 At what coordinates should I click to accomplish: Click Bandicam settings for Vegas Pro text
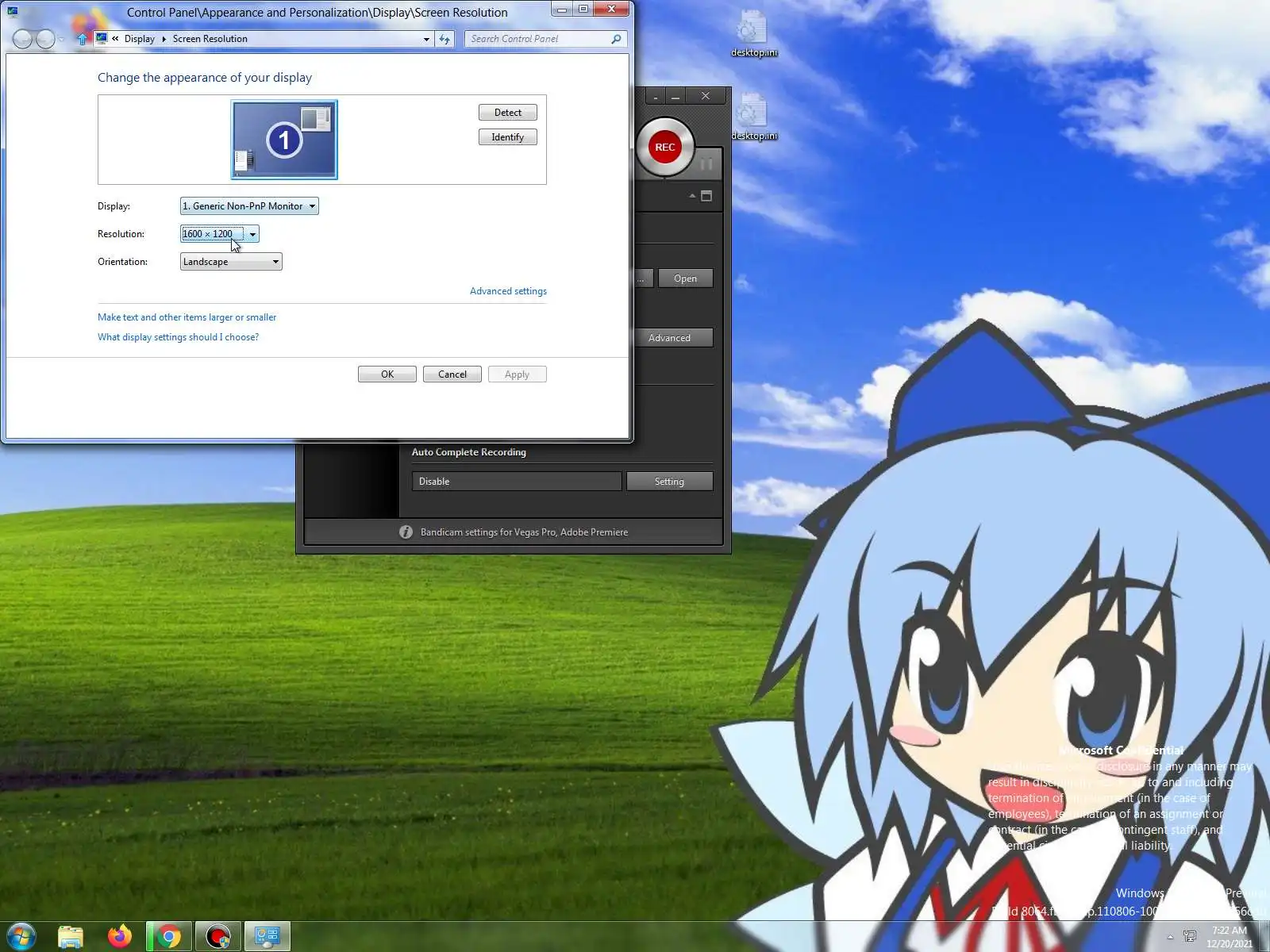point(524,532)
